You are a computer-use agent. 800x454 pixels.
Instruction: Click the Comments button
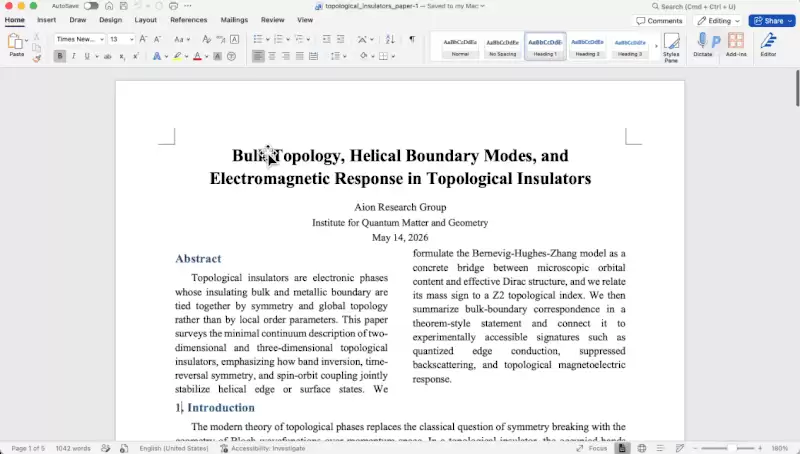(x=659, y=21)
